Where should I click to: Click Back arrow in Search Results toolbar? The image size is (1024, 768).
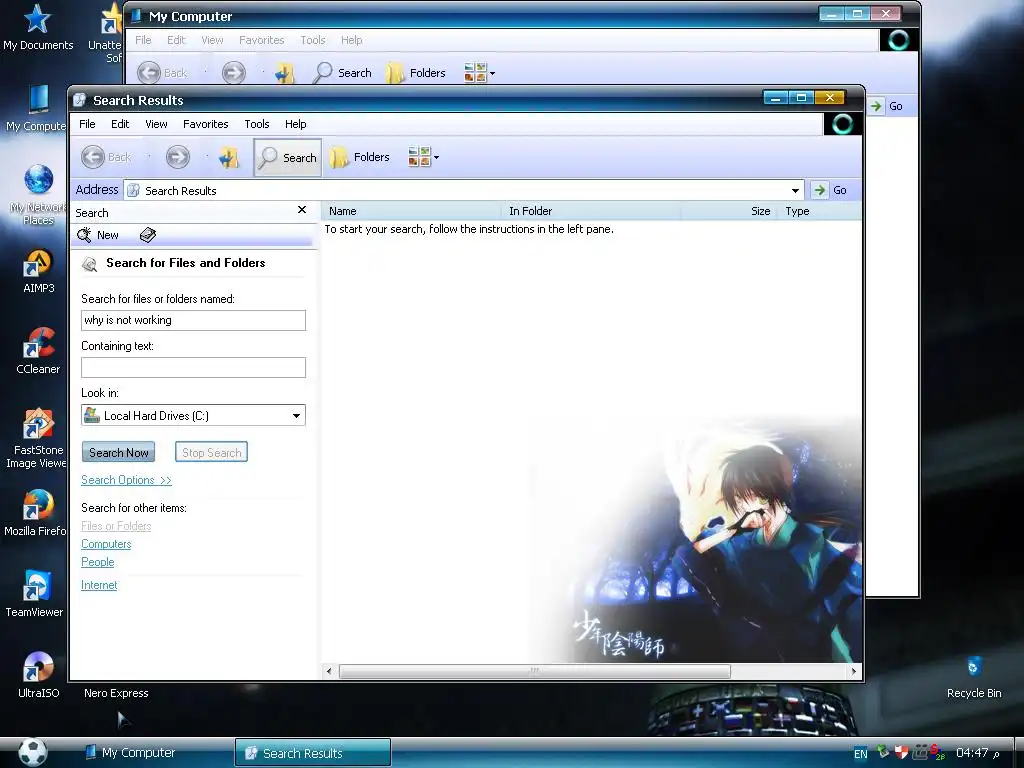(x=106, y=157)
